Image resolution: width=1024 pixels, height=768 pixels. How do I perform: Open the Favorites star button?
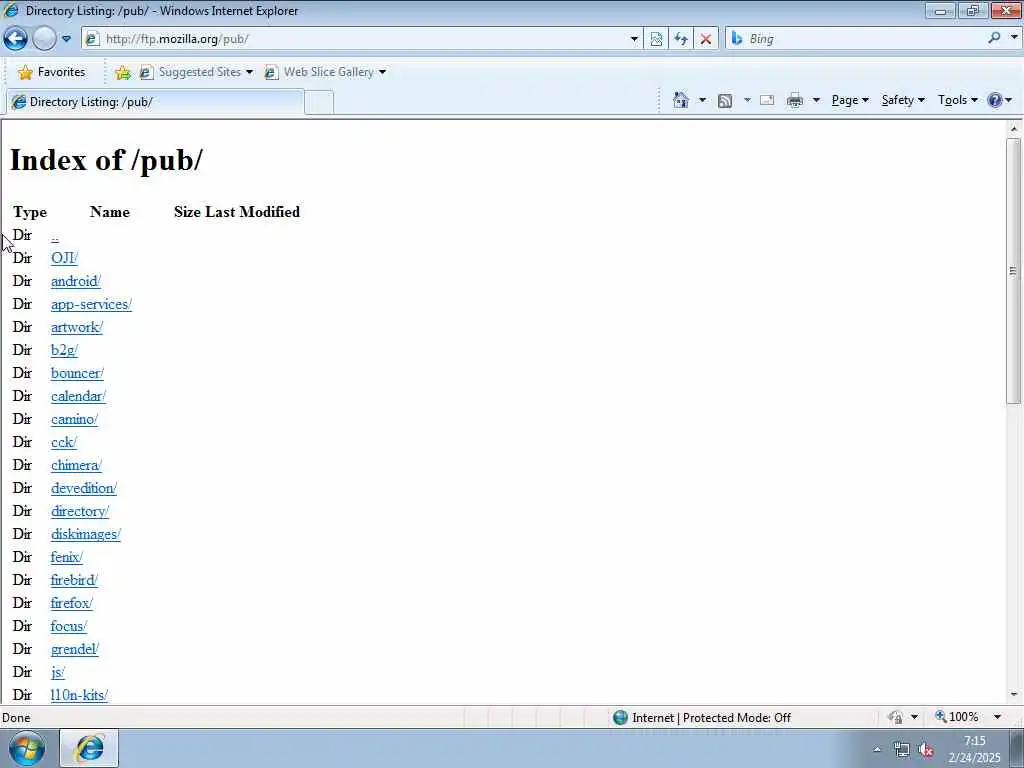tap(52, 72)
